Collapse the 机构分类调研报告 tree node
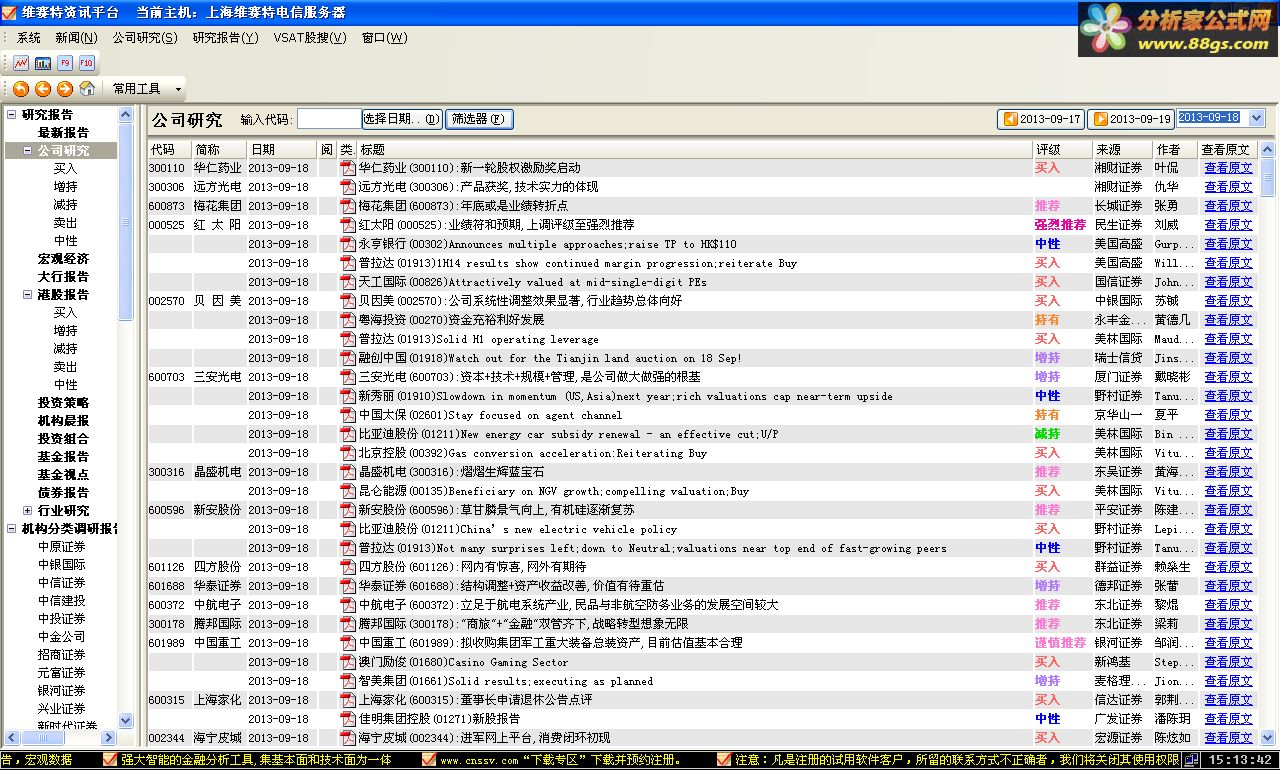 click(x=12, y=529)
